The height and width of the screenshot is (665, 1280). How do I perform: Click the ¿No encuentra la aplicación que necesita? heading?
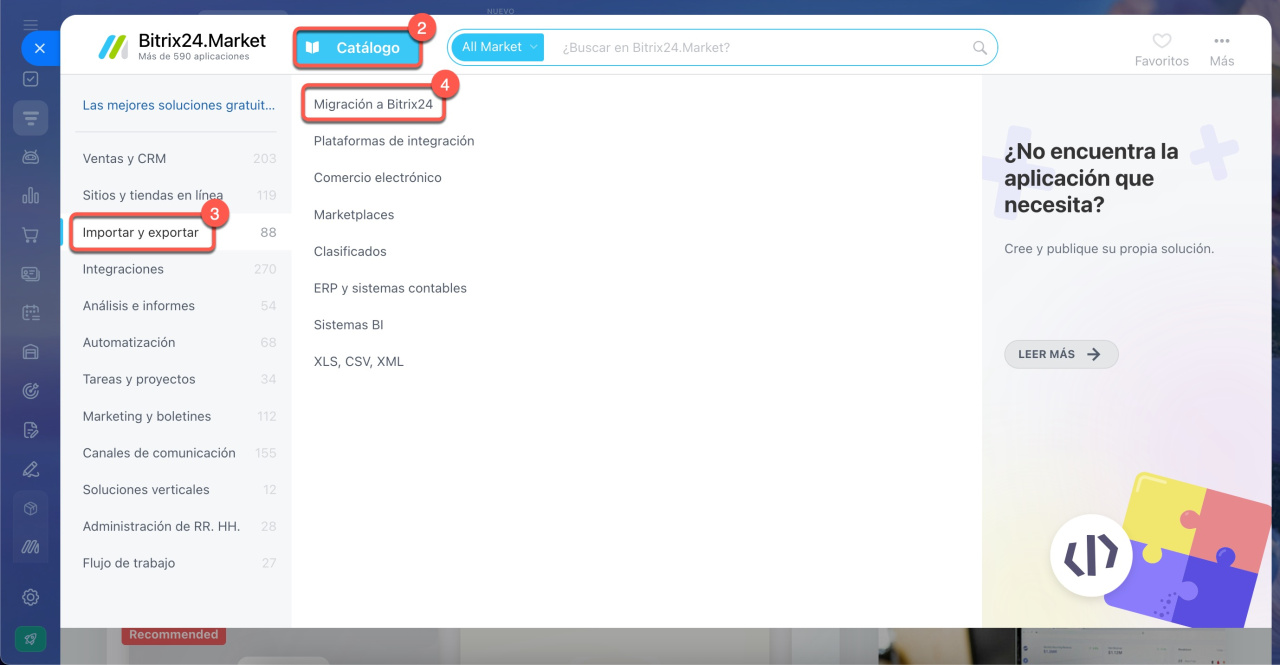click(x=1091, y=178)
